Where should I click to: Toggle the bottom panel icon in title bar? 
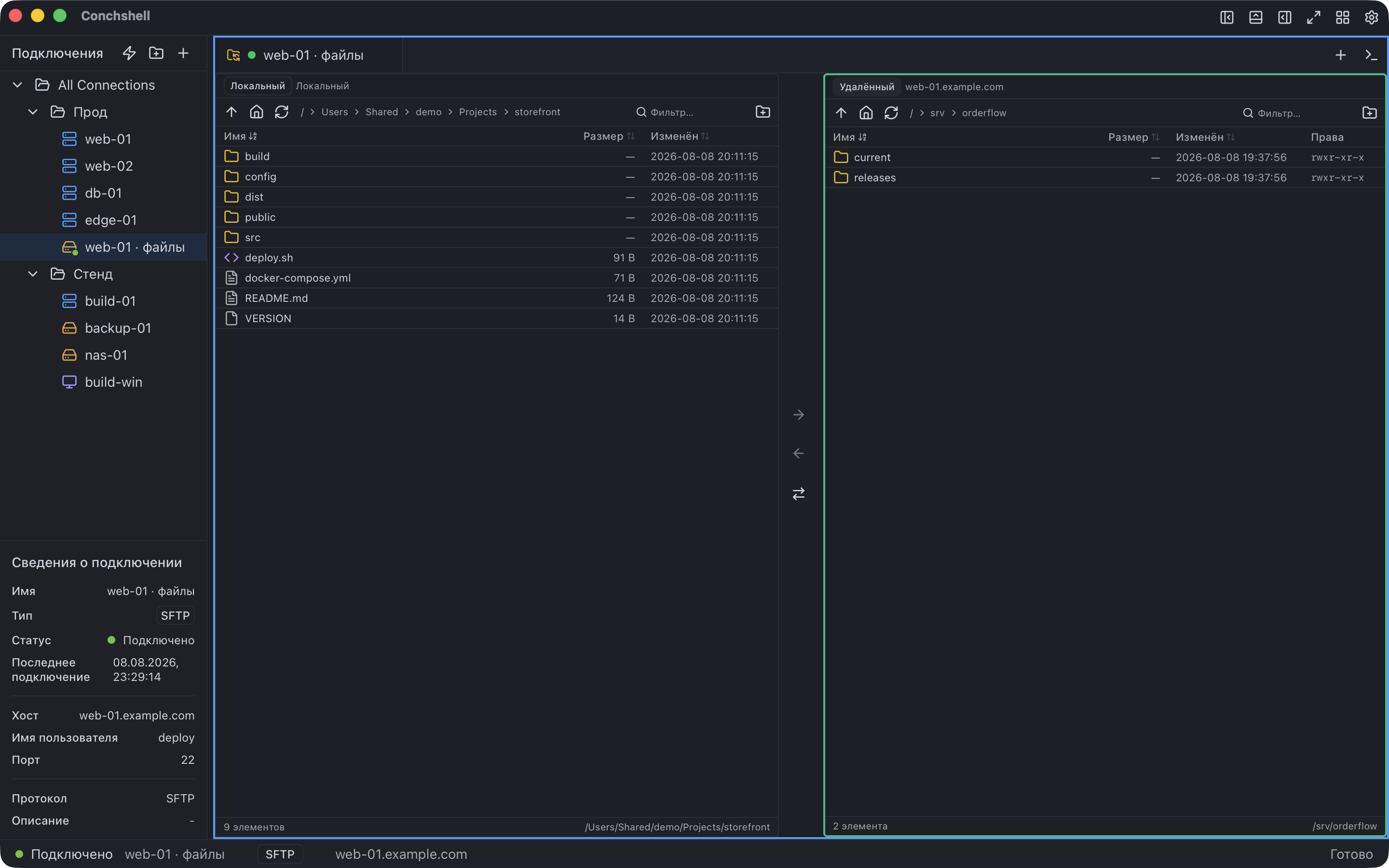pyautogui.click(x=1256, y=17)
